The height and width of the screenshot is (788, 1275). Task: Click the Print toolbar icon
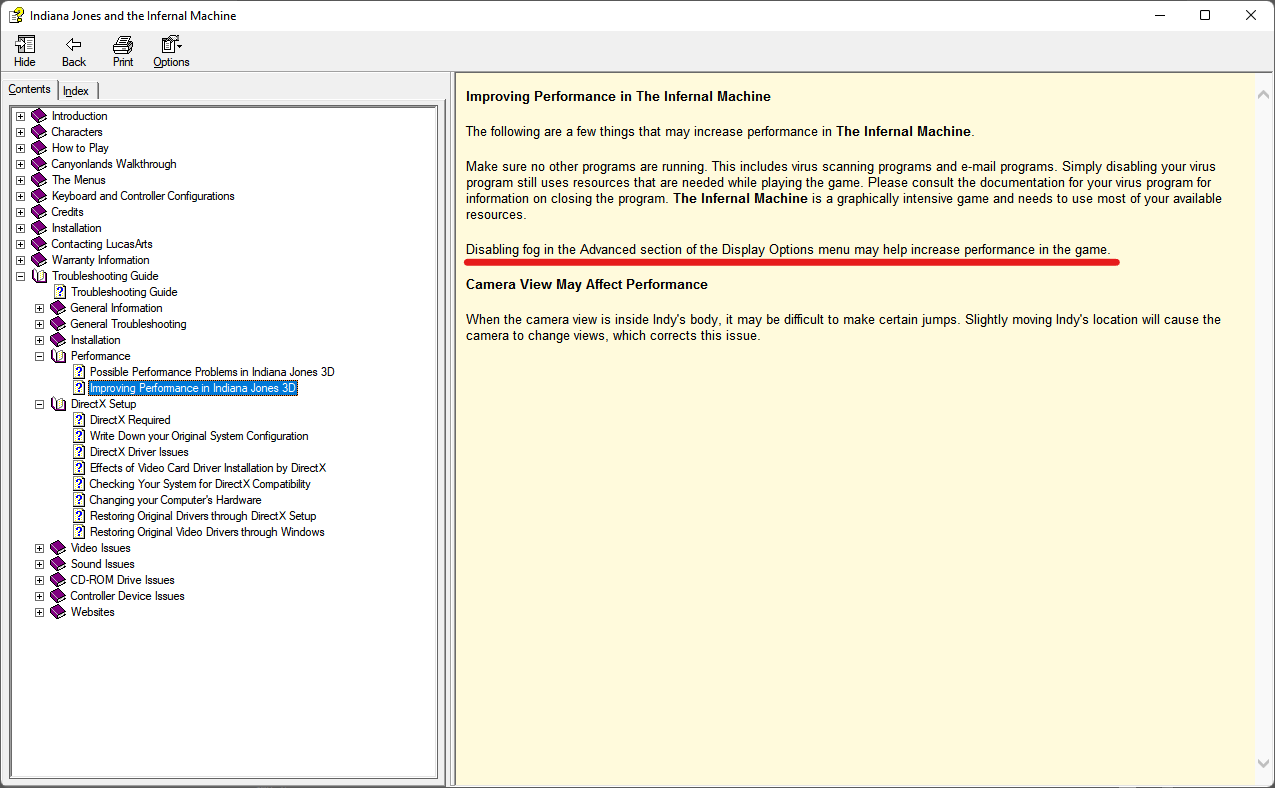click(x=123, y=44)
